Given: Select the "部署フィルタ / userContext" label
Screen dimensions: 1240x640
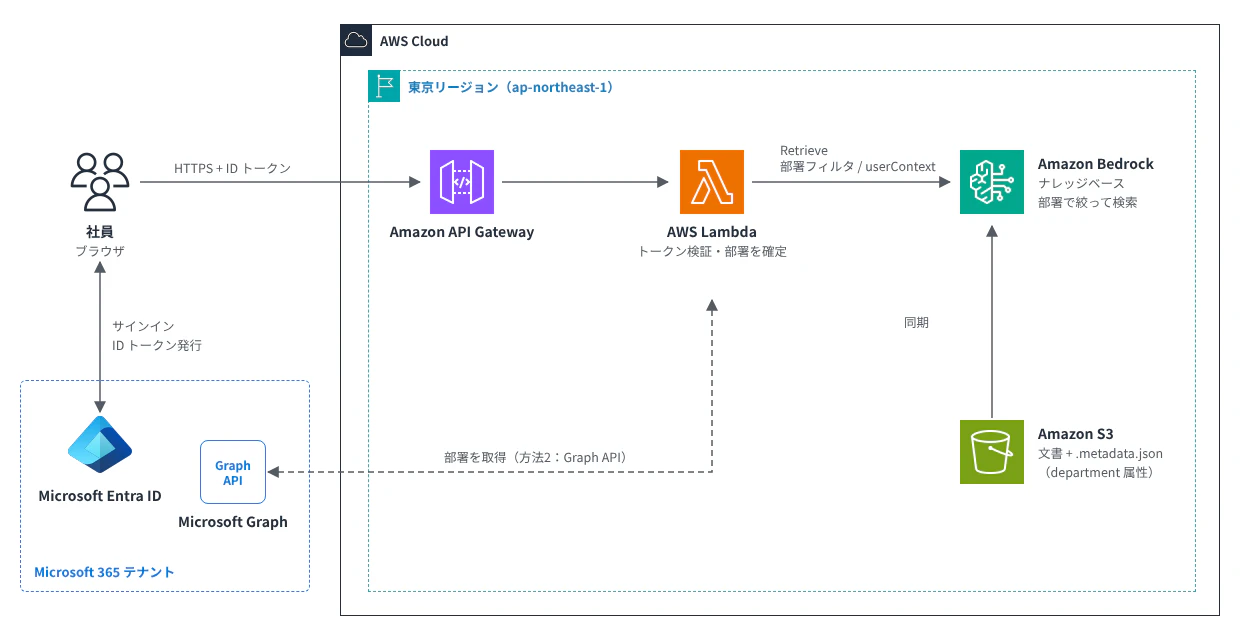Looking at the screenshot, I should [858, 167].
